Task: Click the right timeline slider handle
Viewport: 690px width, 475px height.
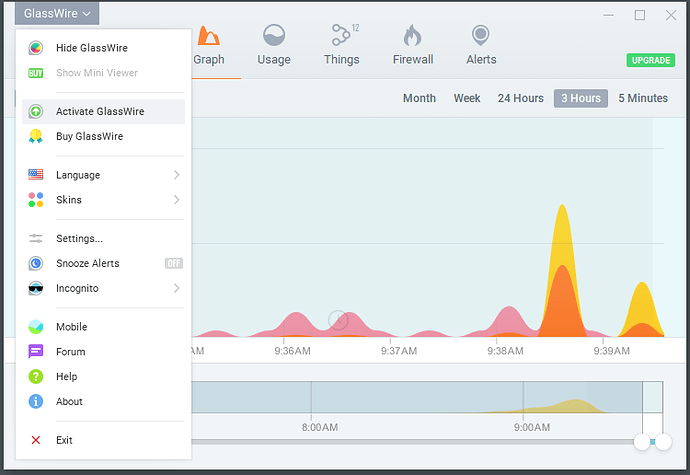Action: click(x=662, y=441)
